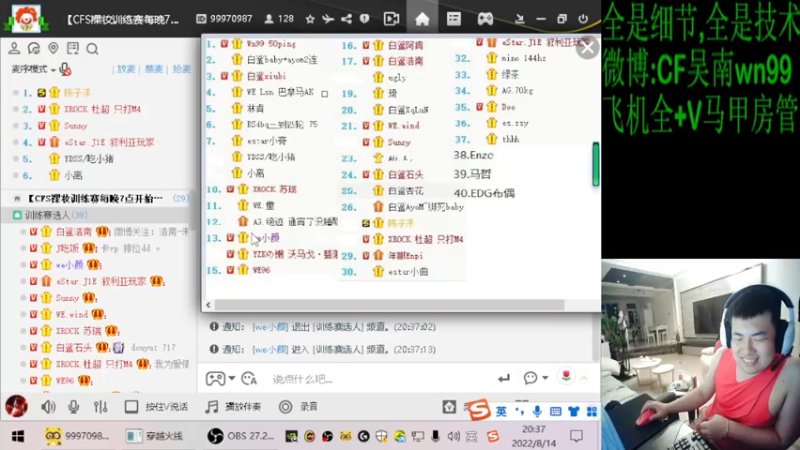Mute the speaker in bottom toolbar
Screen dimensions: 800x450
48,407
